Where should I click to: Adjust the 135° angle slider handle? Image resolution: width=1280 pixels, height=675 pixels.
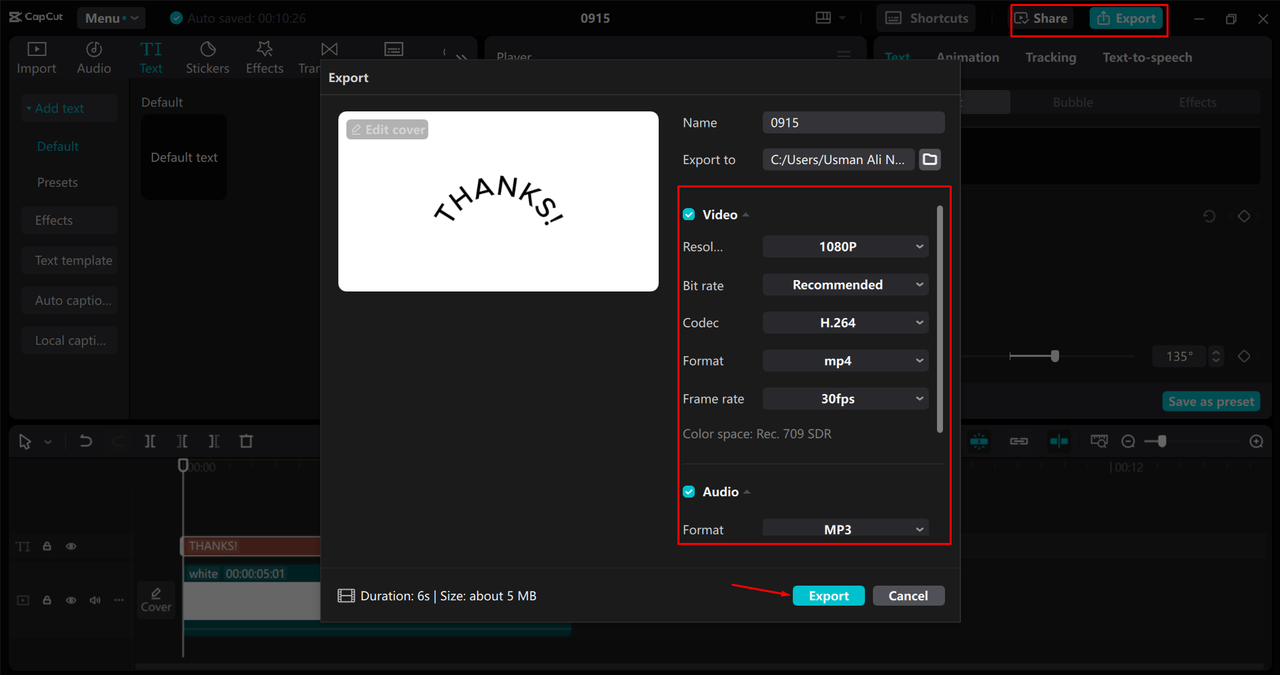pos(1055,356)
